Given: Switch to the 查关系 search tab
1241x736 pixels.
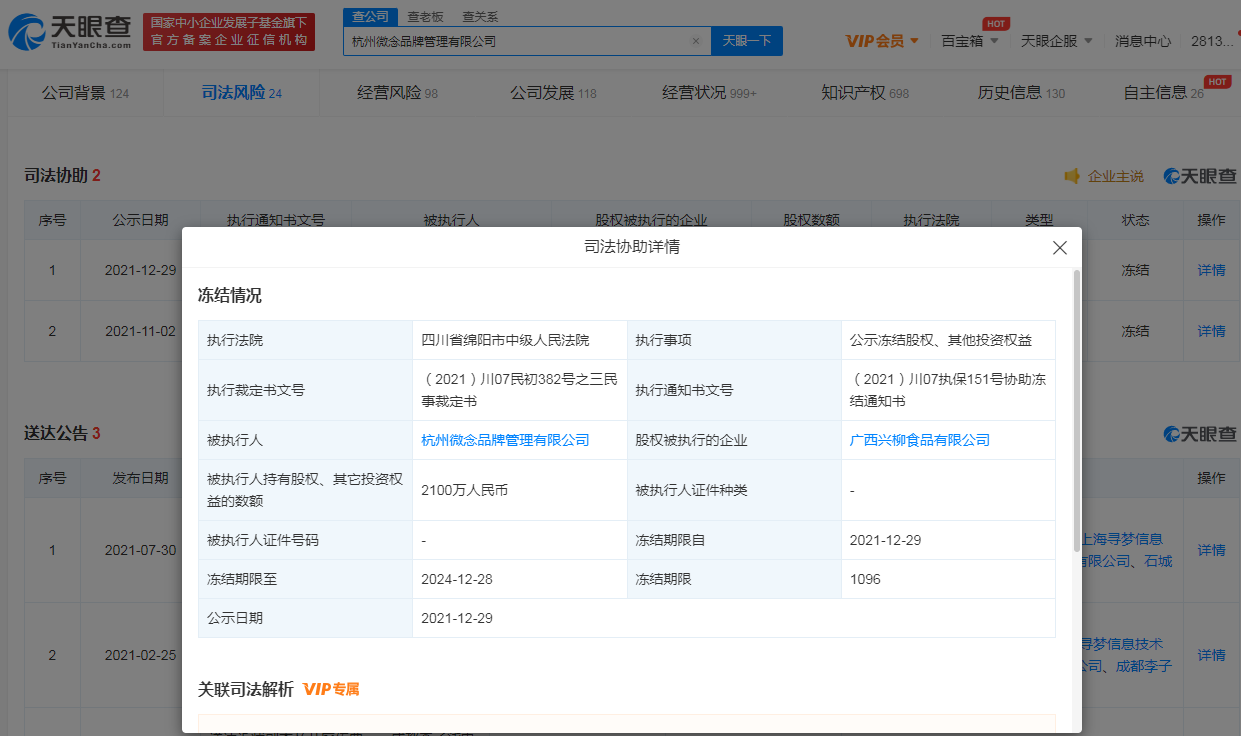Looking at the screenshot, I should (480, 17).
